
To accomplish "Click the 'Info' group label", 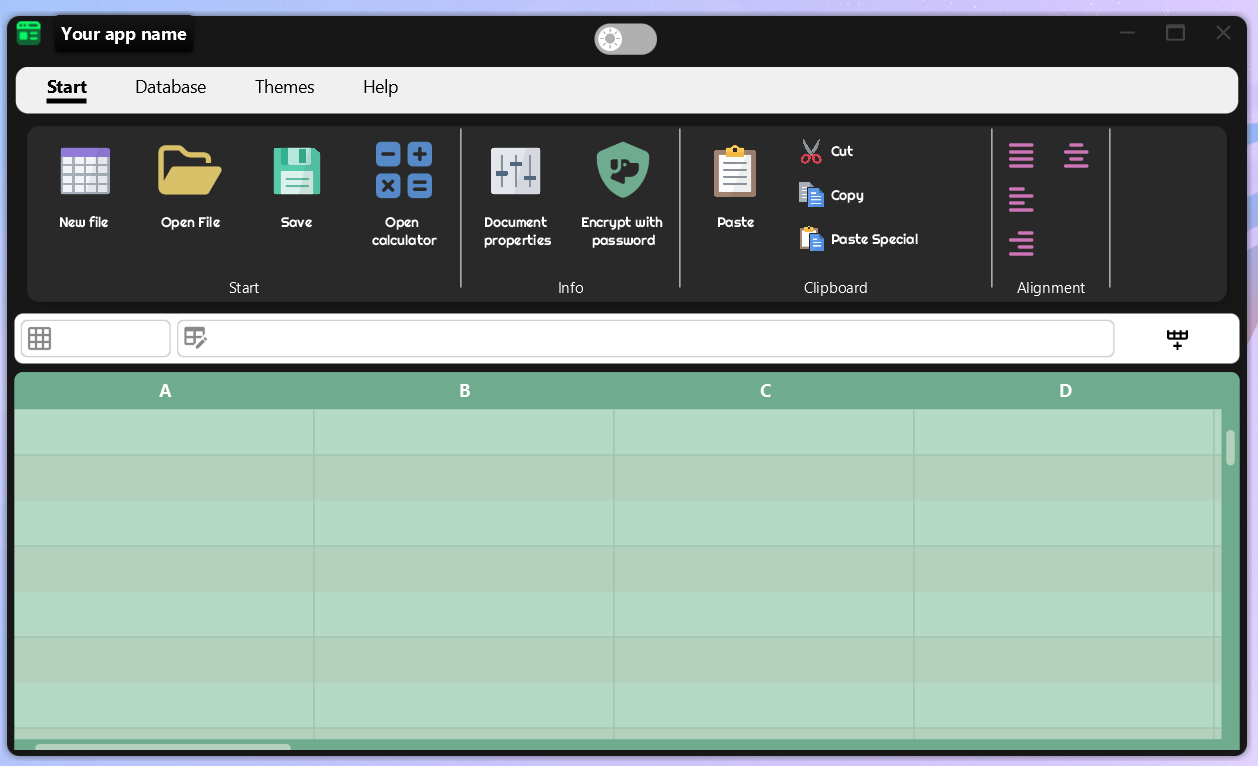I will coord(571,288).
